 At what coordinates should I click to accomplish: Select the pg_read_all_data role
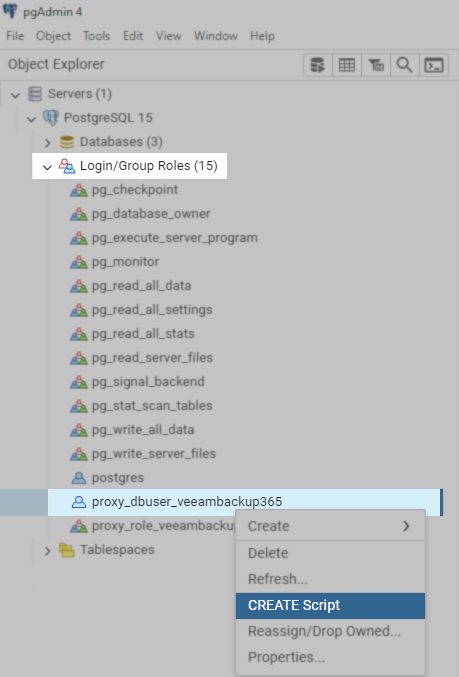coord(141,286)
